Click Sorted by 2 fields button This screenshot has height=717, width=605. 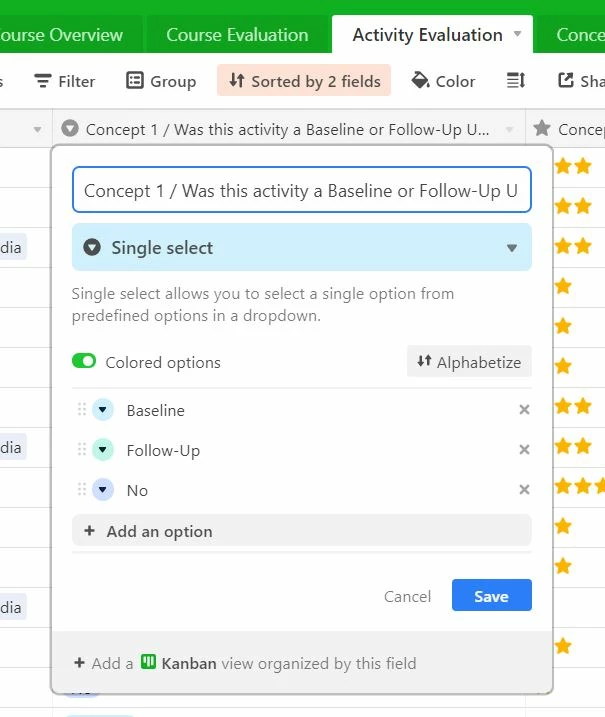pyautogui.click(x=304, y=81)
